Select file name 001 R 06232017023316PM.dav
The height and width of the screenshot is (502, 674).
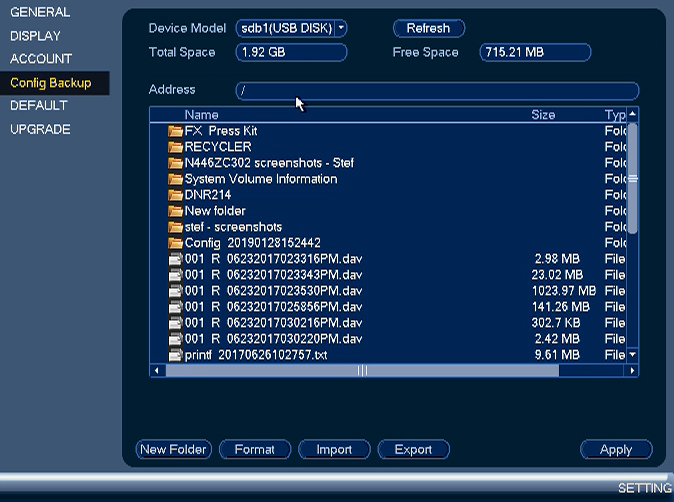tap(273, 259)
